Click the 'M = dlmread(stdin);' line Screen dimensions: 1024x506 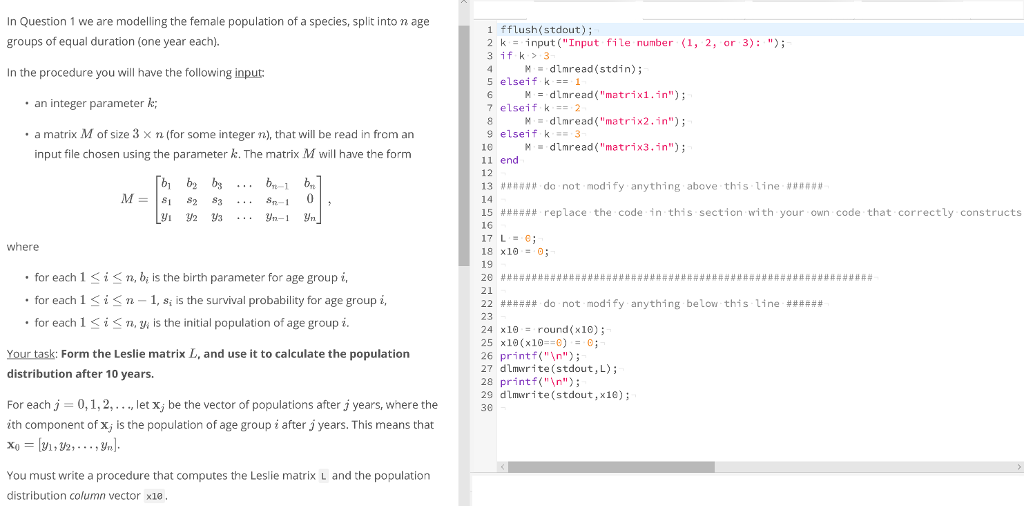click(x=584, y=69)
